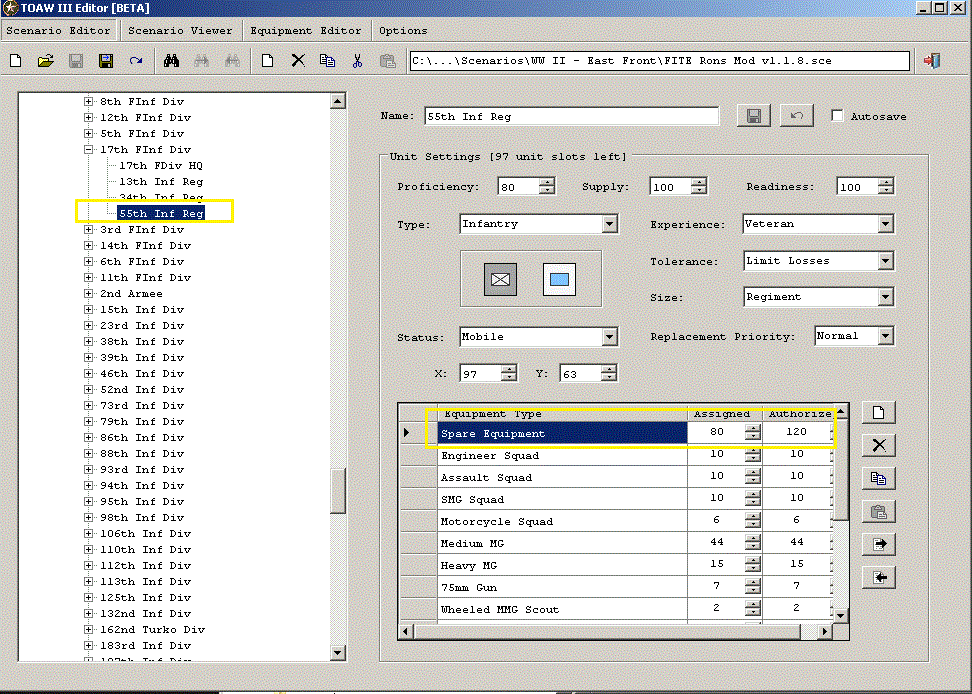Click the import equipment left-arrow button
The image size is (972, 694).
[878, 578]
